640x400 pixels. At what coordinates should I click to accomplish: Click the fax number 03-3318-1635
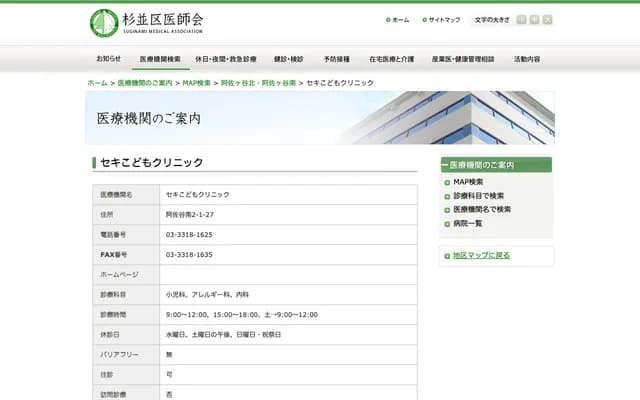pyautogui.click(x=189, y=255)
